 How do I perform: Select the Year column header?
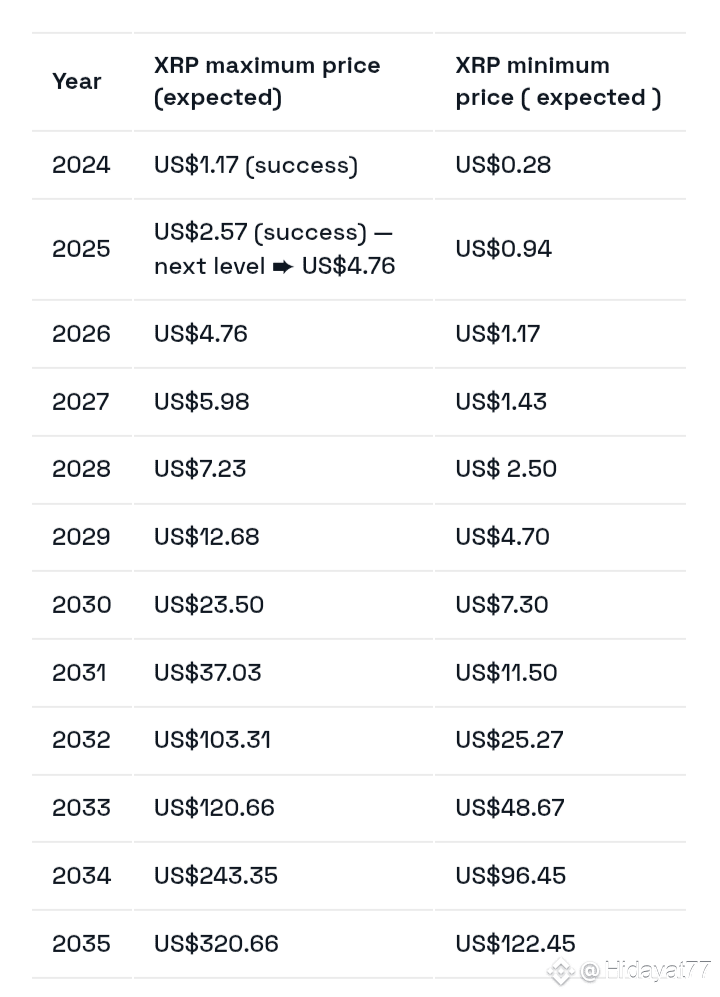(x=77, y=81)
